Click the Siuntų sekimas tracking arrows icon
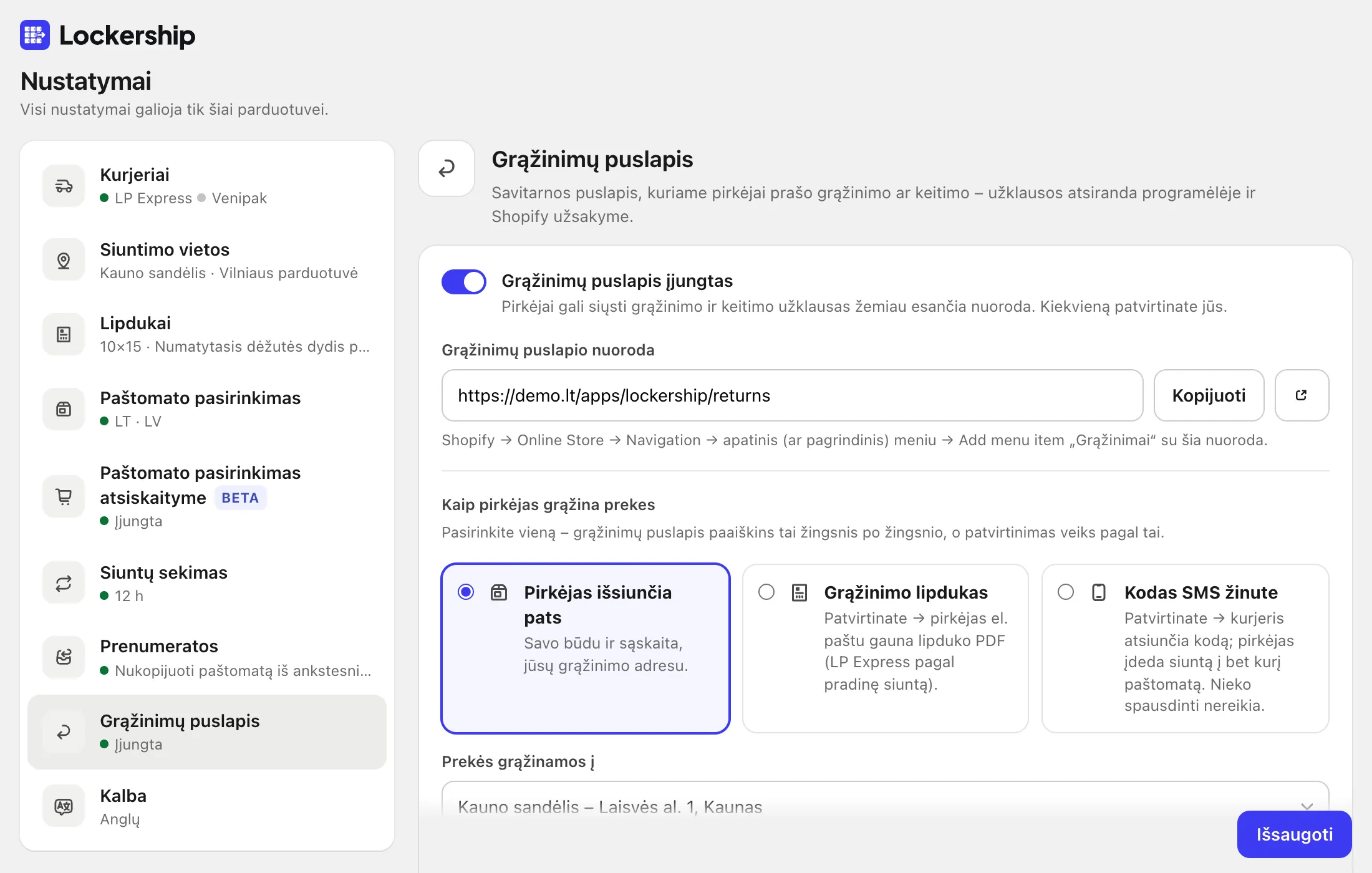 click(64, 584)
